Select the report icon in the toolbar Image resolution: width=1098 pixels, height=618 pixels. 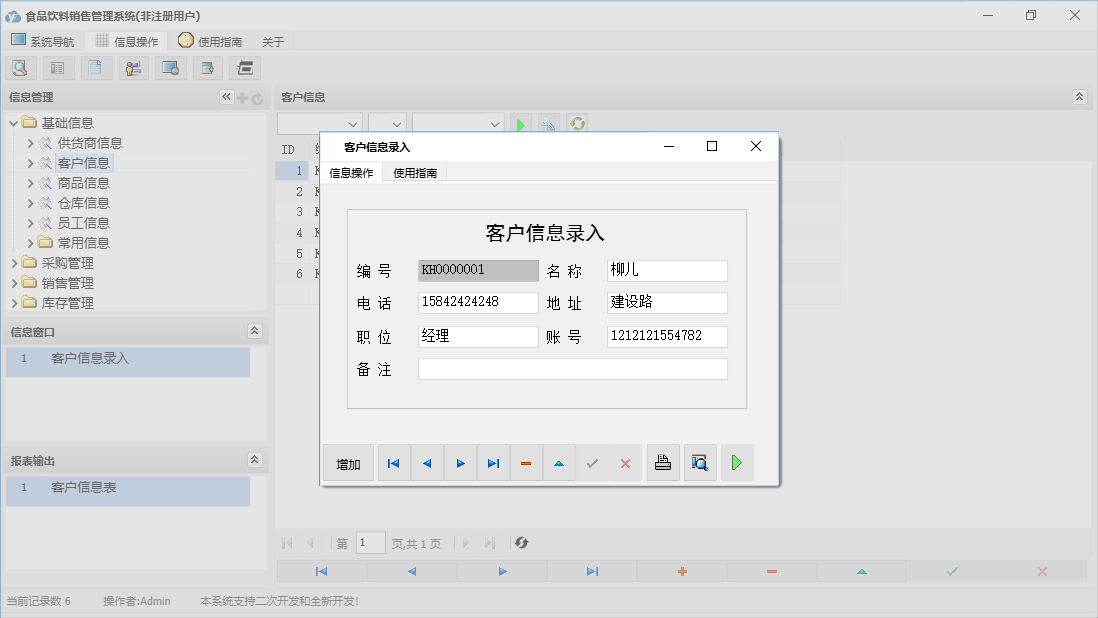point(57,67)
